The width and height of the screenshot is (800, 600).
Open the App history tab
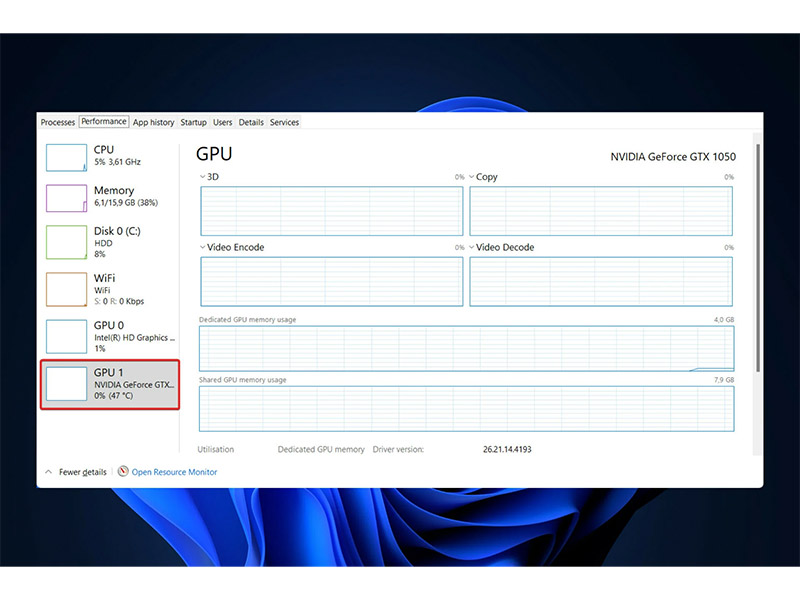[x=154, y=122]
